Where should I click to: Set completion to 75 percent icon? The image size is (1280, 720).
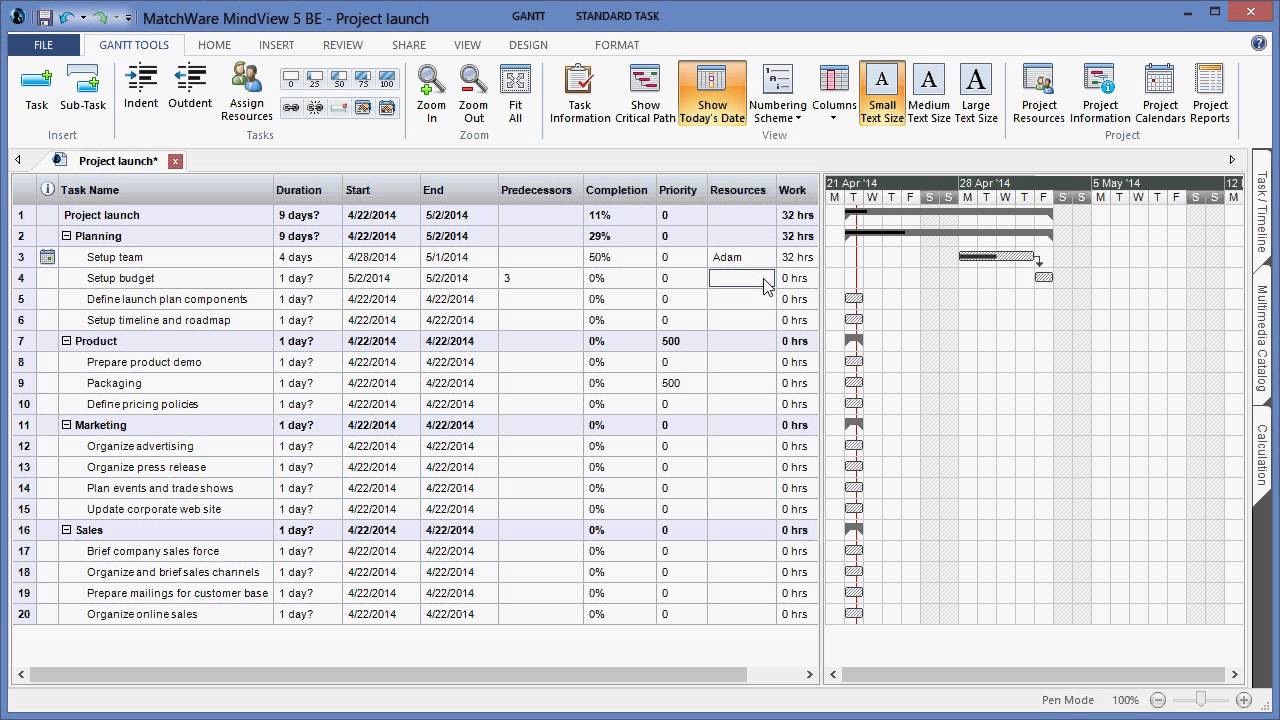click(x=363, y=79)
